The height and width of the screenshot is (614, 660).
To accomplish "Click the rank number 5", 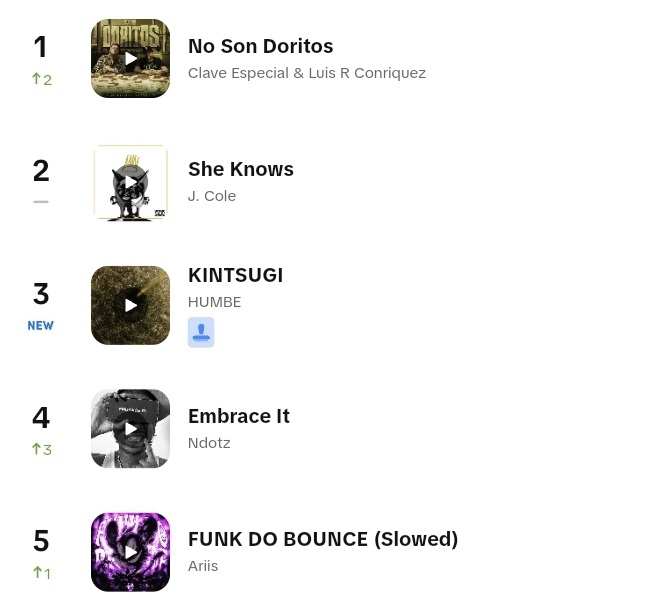I will (41, 541).
